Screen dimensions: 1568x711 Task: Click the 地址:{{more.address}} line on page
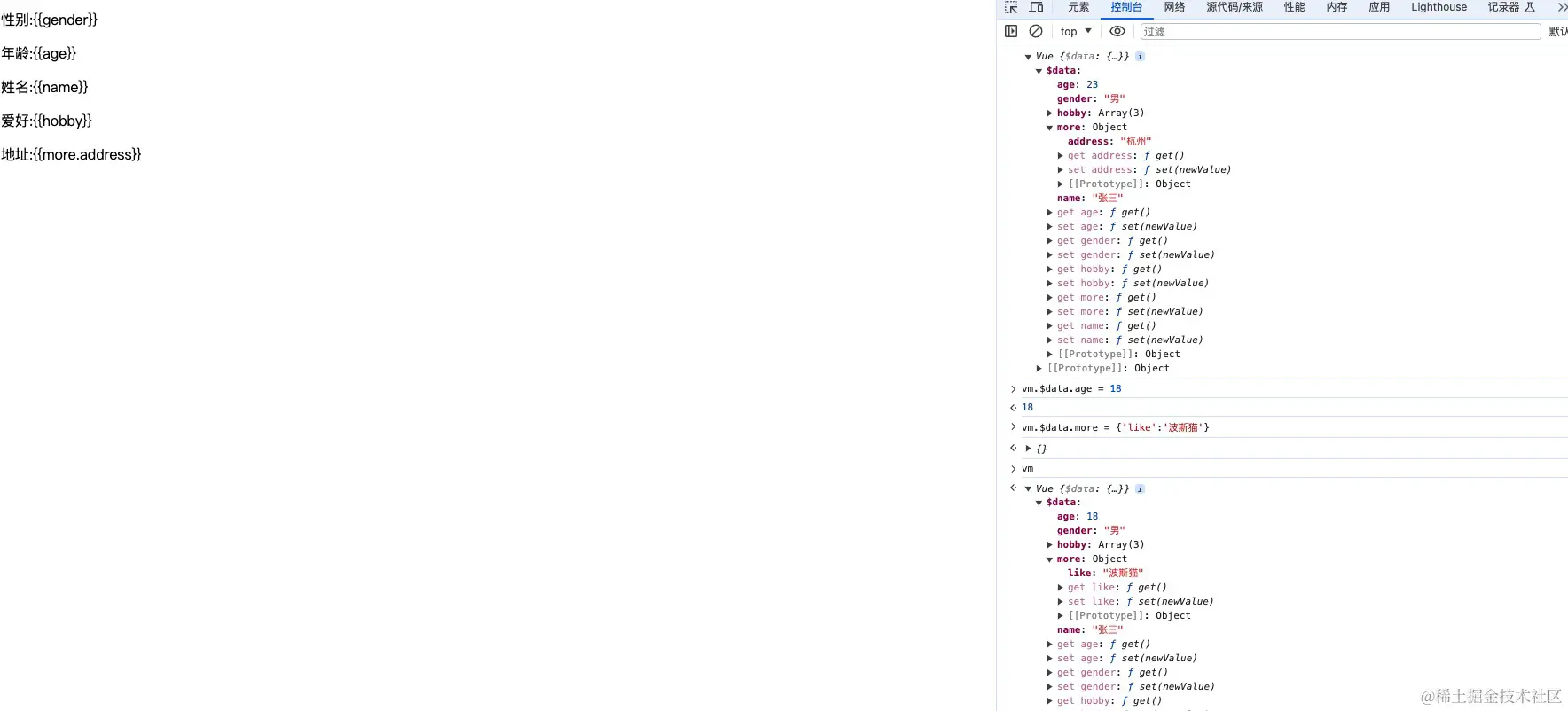click(x=71, y=154)
